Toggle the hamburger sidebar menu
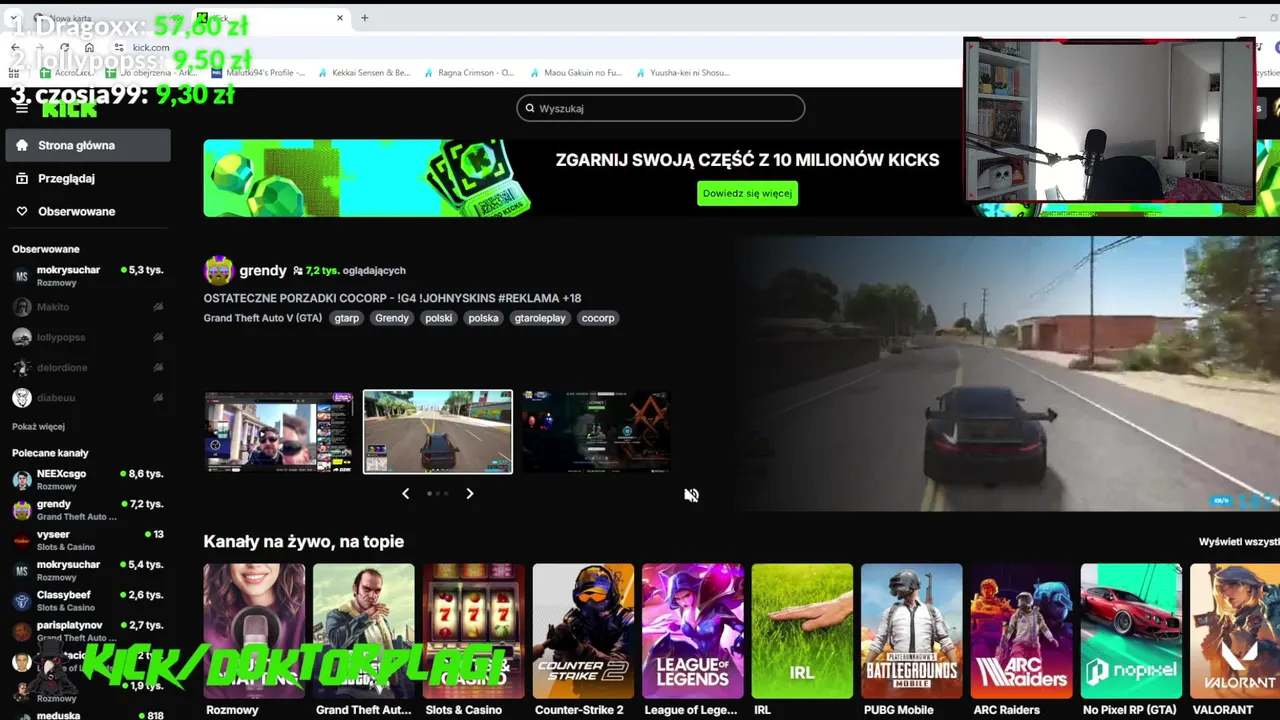The width and height of the screenshot is (1280, 720). (x=22, y=109)
